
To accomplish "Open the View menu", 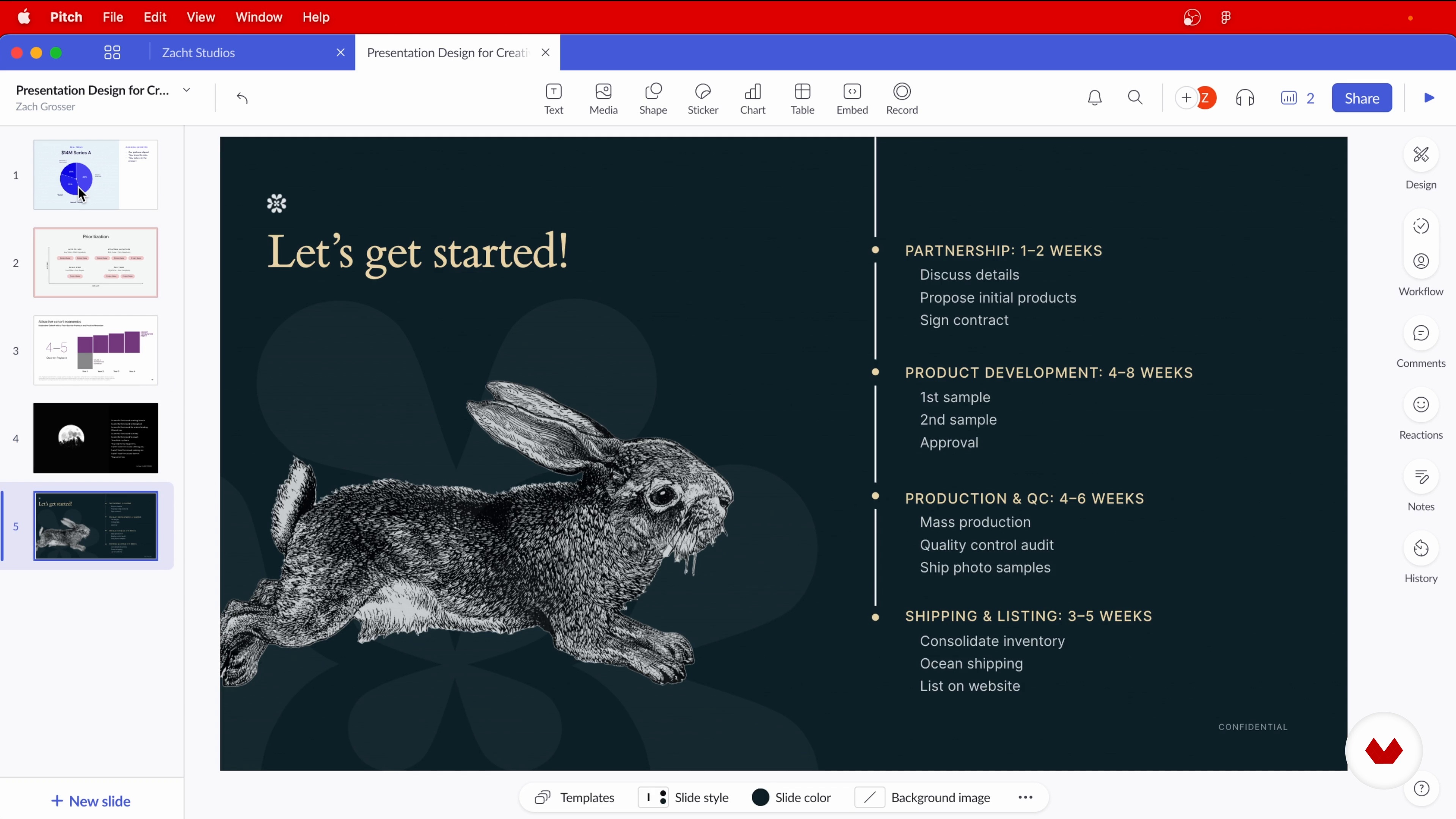I will (x=201, y=17).
